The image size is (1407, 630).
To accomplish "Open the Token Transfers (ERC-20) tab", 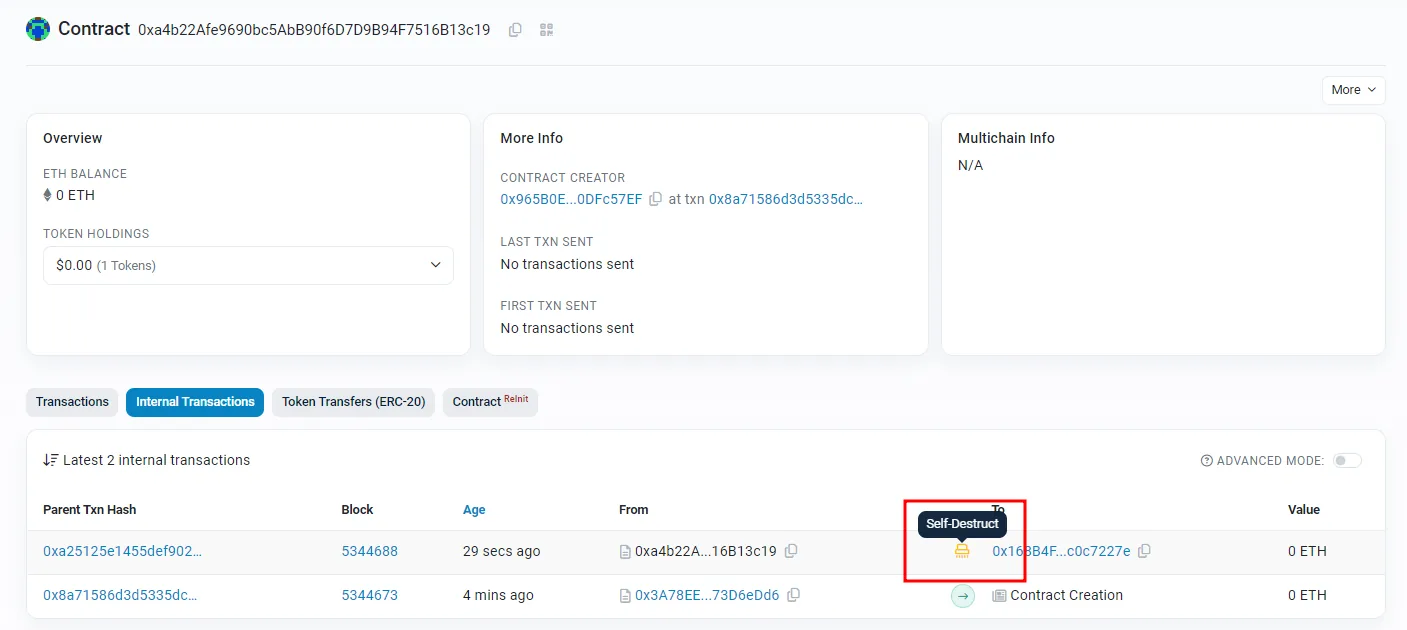I will (x=353, y=402).
